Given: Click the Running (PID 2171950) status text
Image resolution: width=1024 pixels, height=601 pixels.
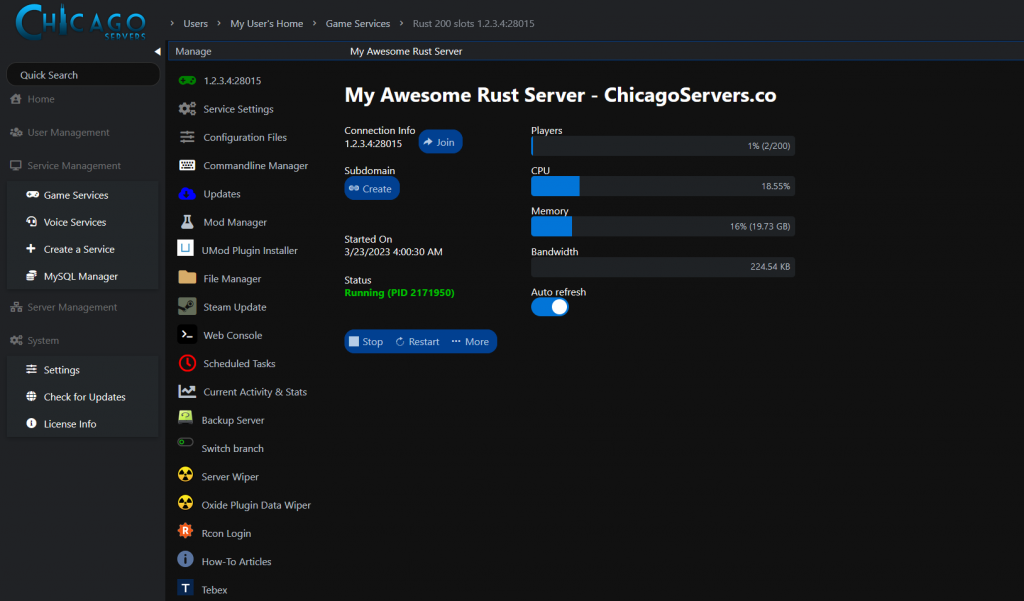Looking at the screenshot, I should 399,293.
